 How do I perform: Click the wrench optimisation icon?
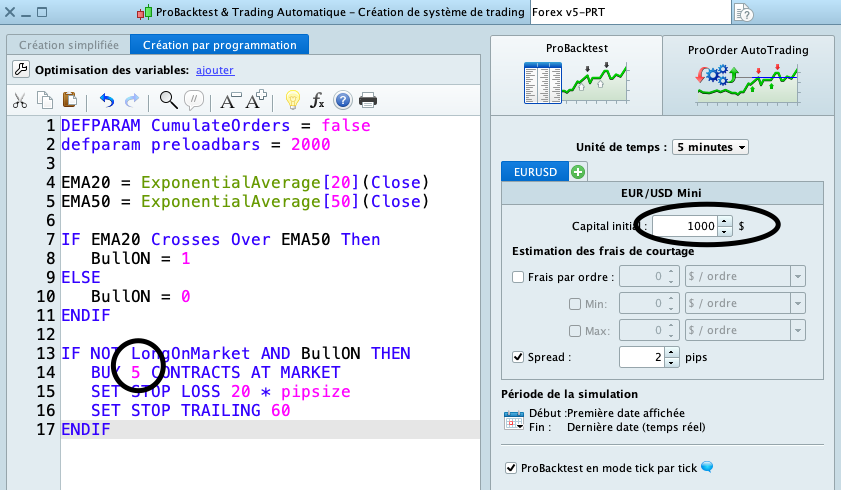coord(20,69)
